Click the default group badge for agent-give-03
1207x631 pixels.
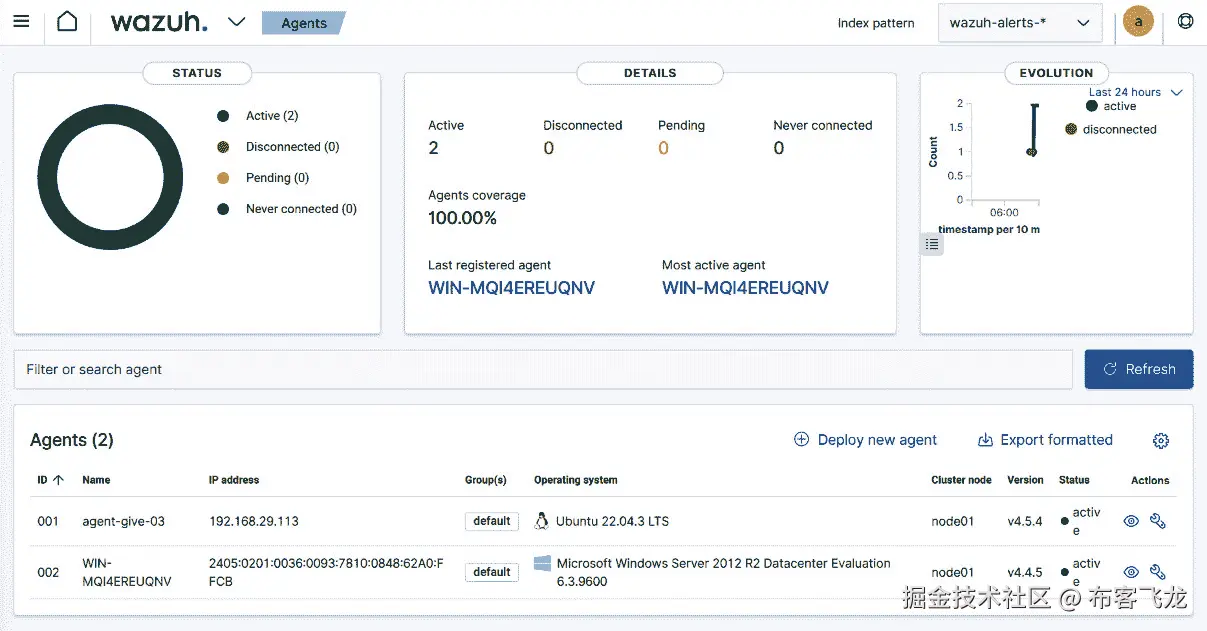(492, 521)
